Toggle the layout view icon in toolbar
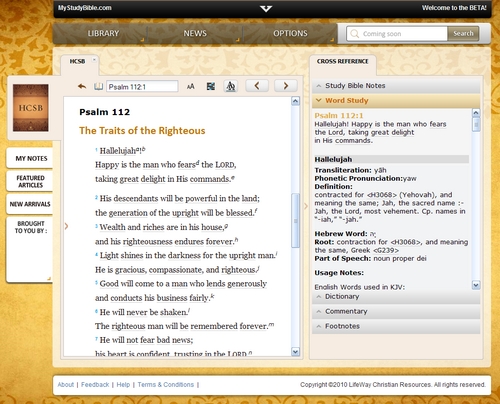This screenshot has width=500, height=404. [211, 87]
